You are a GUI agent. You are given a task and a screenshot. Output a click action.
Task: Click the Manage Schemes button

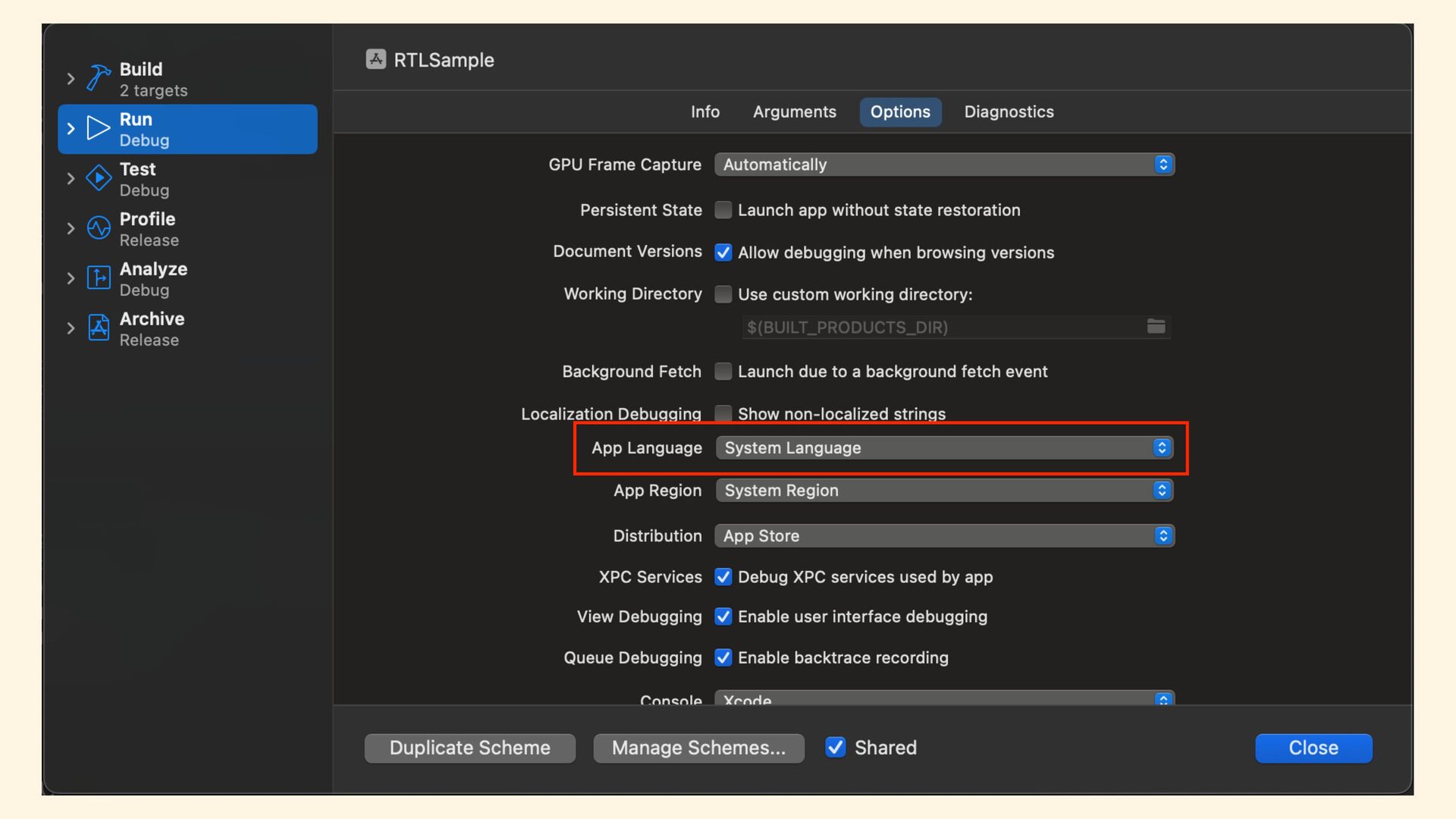pyautogui.click(x=698, y=748)
